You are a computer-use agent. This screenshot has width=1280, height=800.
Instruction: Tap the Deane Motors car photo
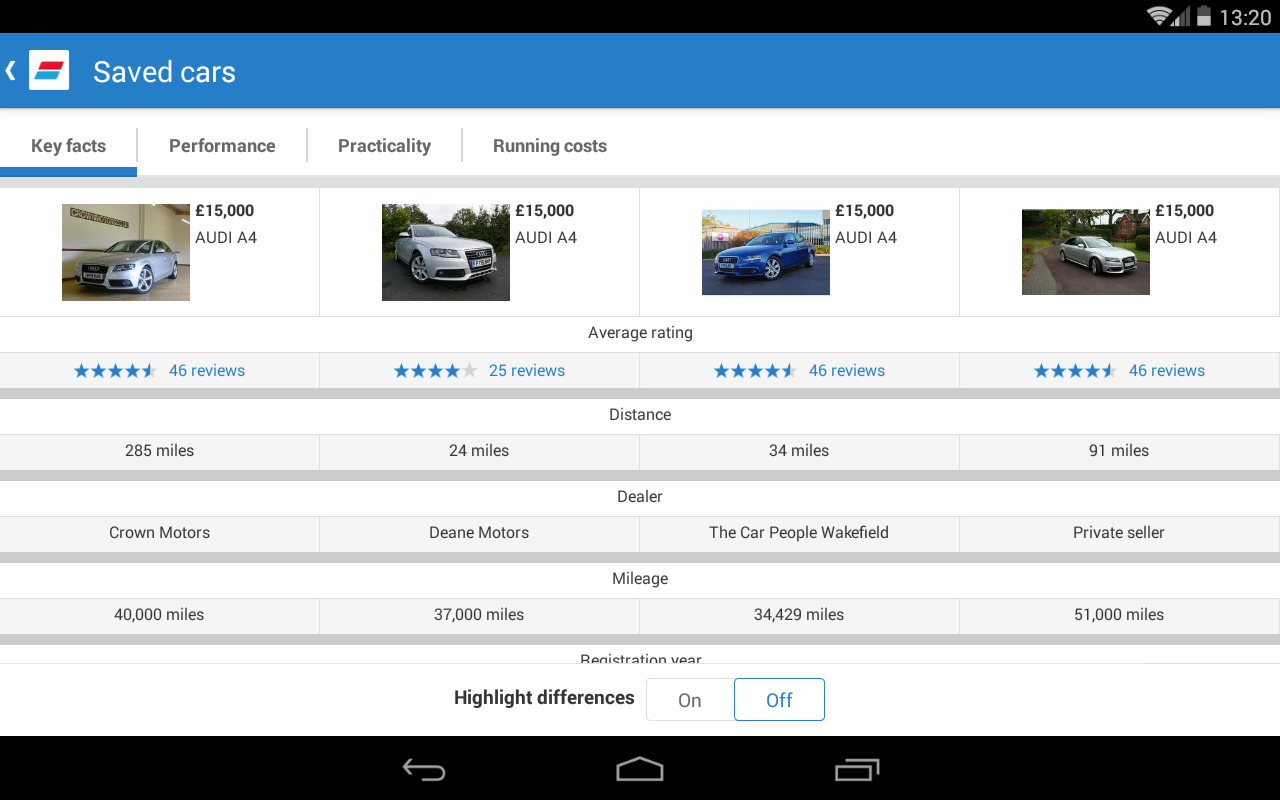(445, 252)
